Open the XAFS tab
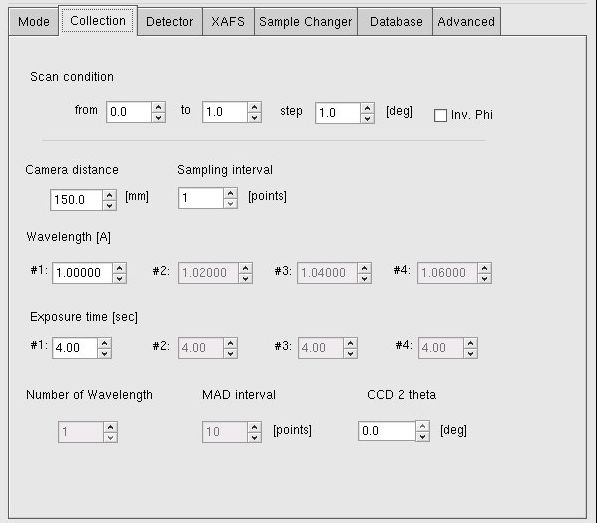The height and width of the screenshot is (523, 597). [228, 22]
